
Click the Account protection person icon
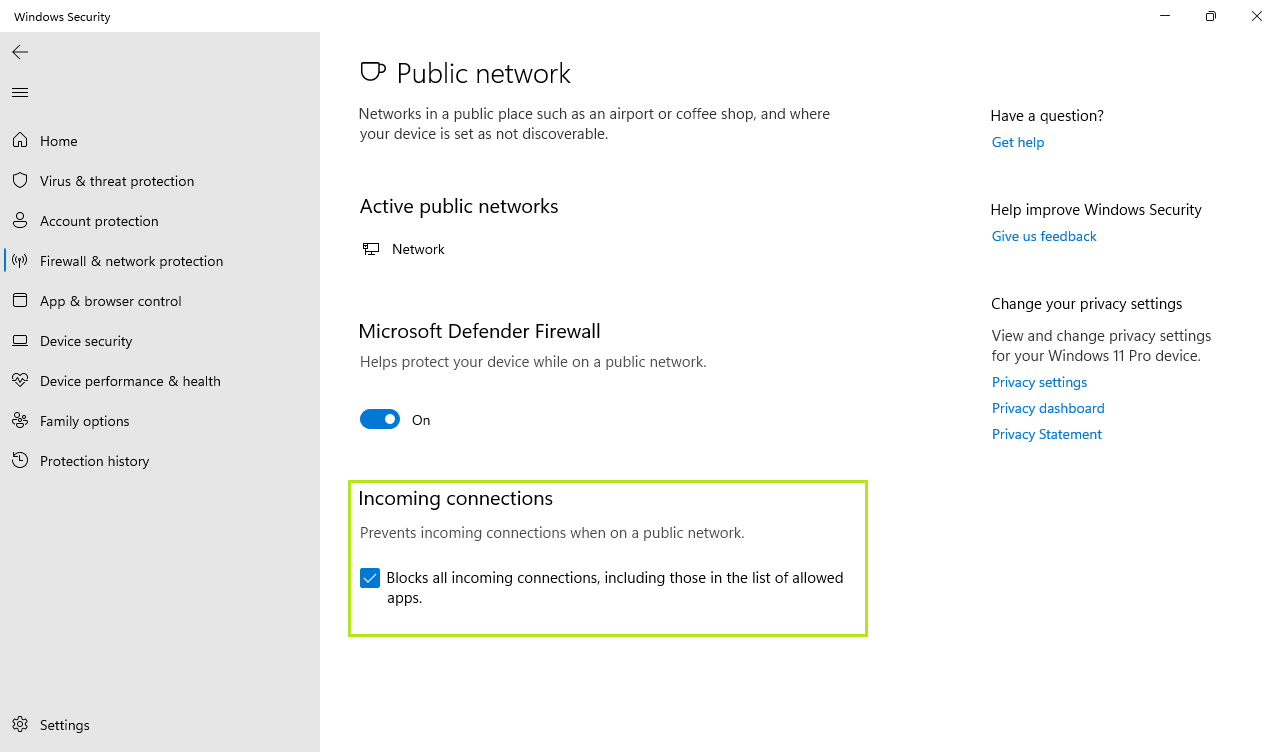point(20,221)
